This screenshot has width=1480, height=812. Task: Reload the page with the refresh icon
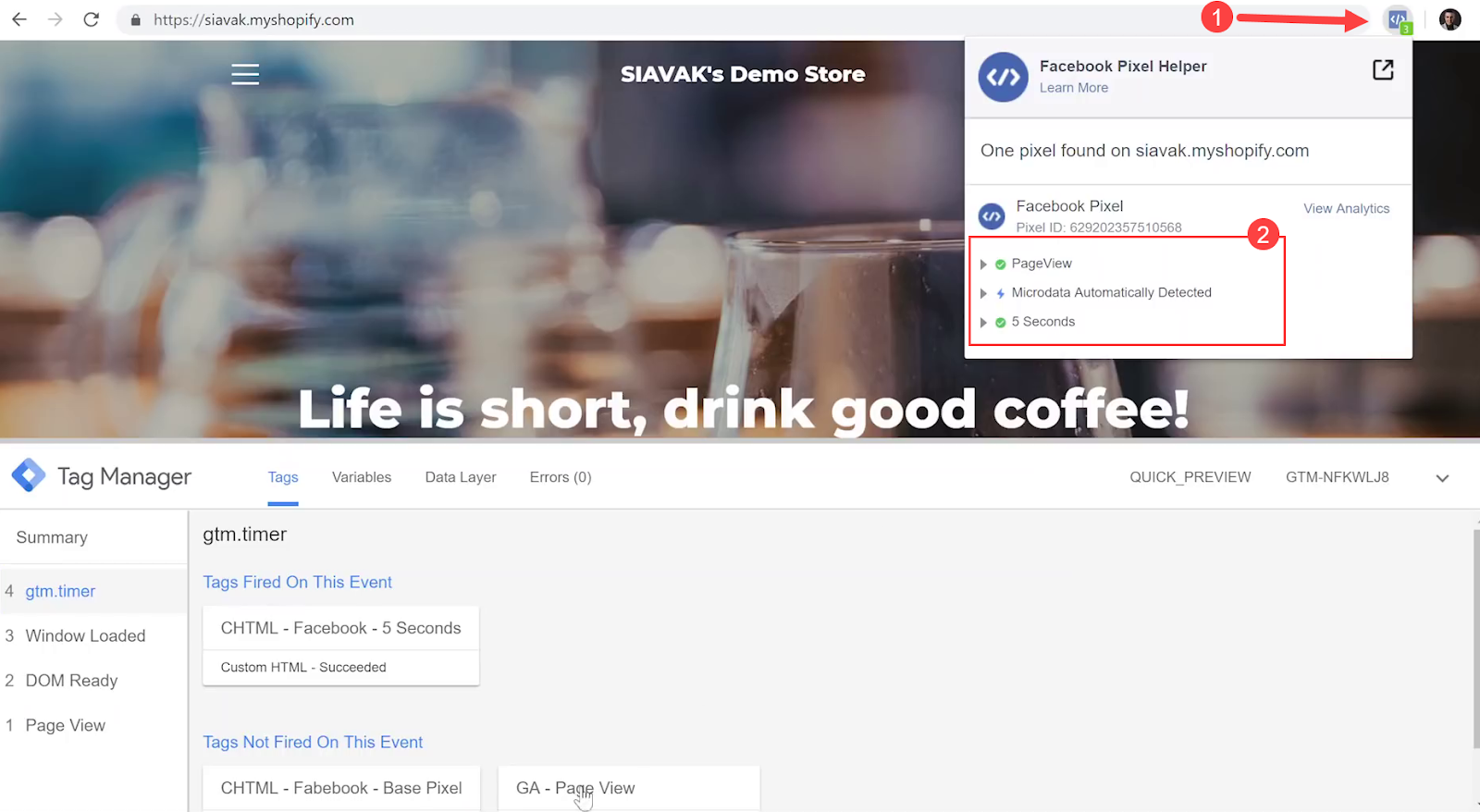(91, 19)
